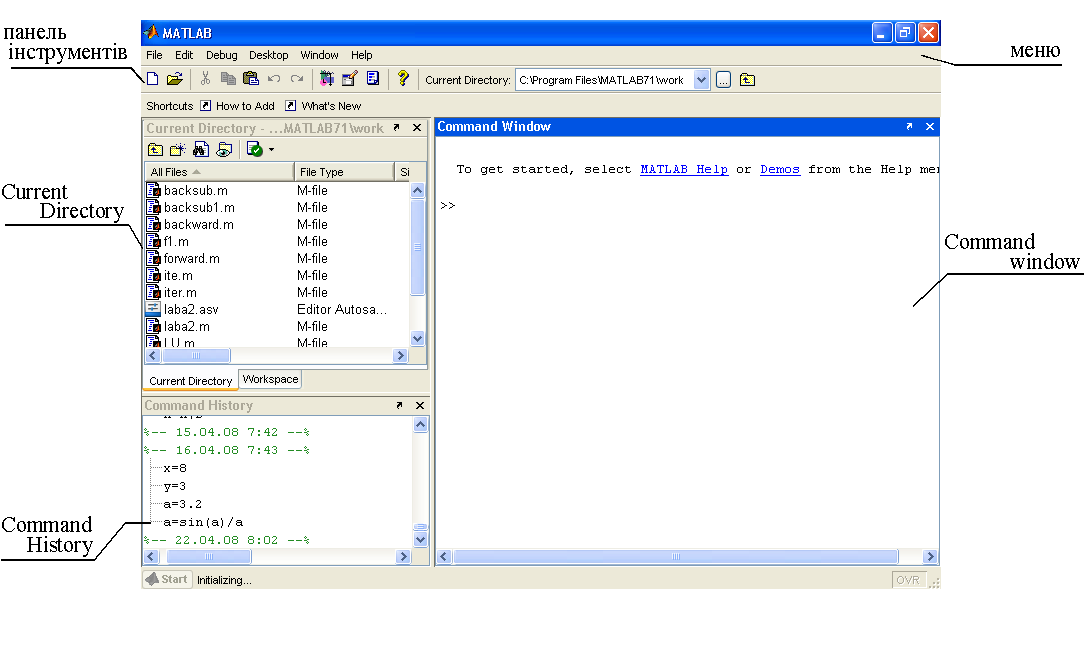Click the up-folder icon in Current Directory panel
This screenshot has height=664, width=1088.
(x=155, y=149)
